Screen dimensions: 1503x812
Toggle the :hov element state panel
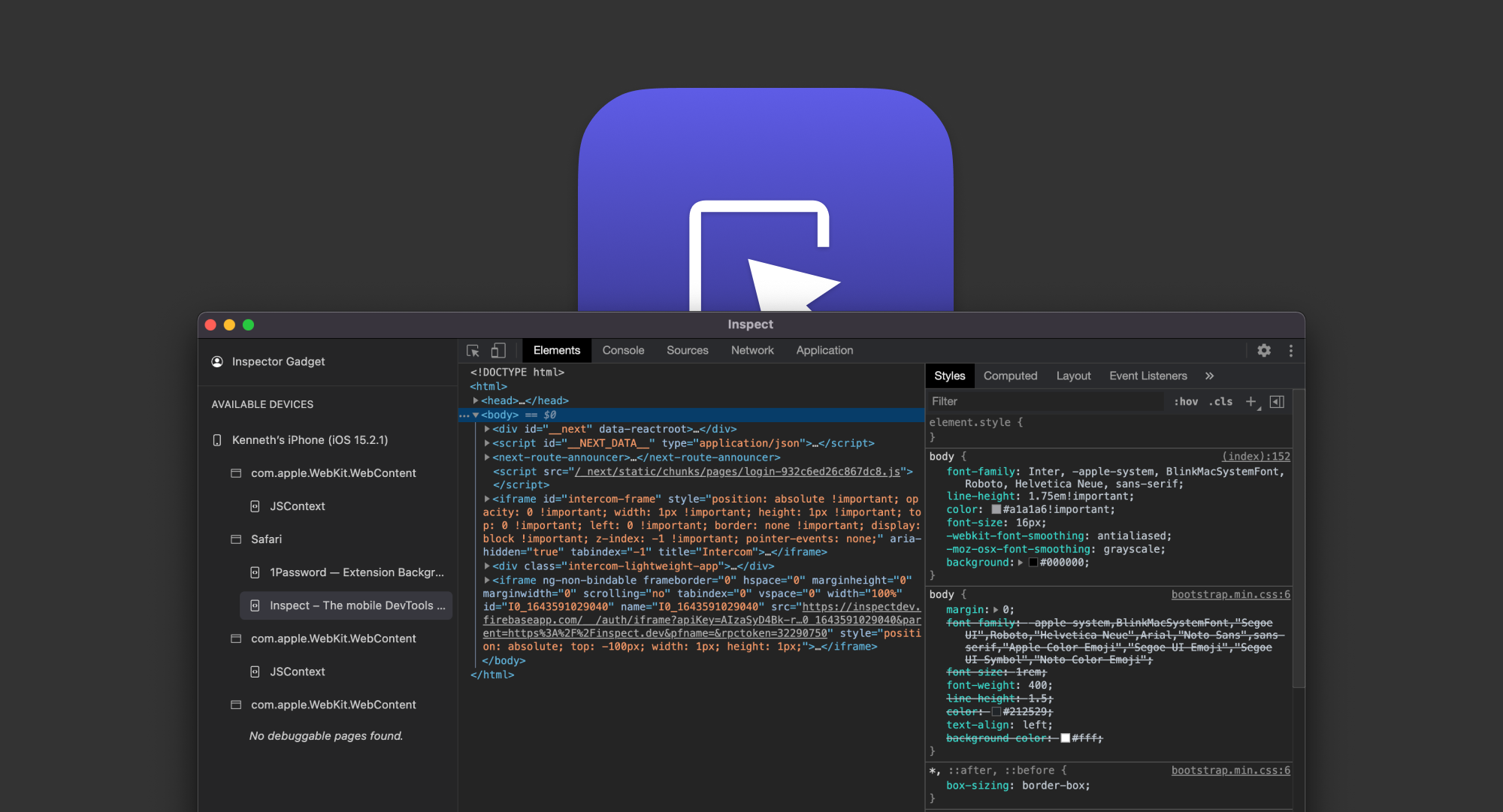click(x=1186, y=402)
